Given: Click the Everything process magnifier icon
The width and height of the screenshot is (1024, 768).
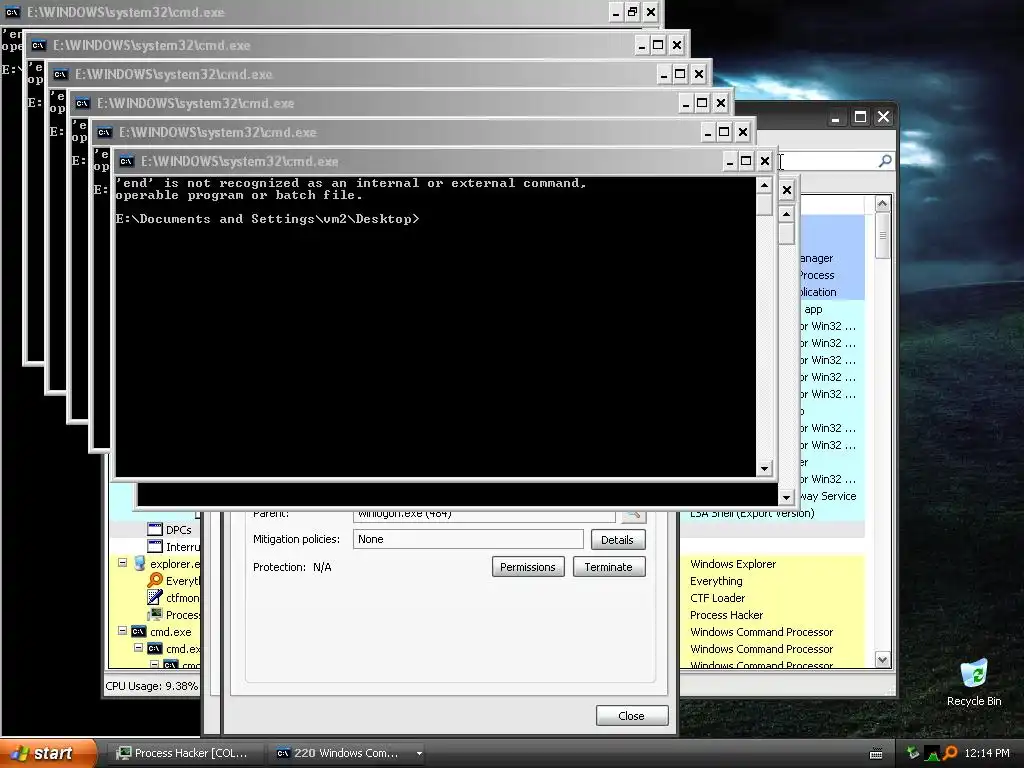Looking at the screenshot, I should pyautogui.click(x=155, y=580).
